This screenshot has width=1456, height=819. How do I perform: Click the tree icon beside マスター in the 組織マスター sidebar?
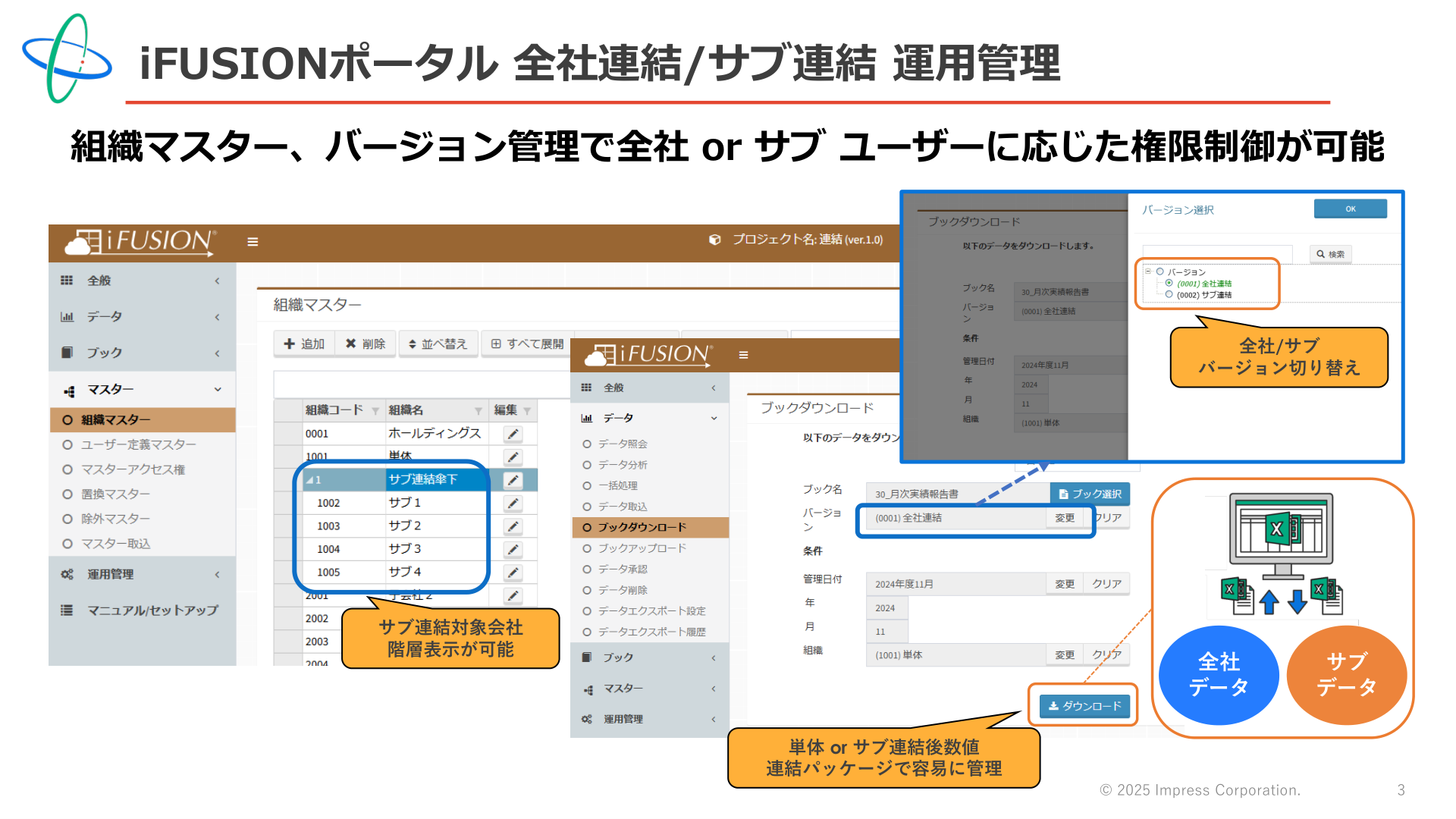69,391
